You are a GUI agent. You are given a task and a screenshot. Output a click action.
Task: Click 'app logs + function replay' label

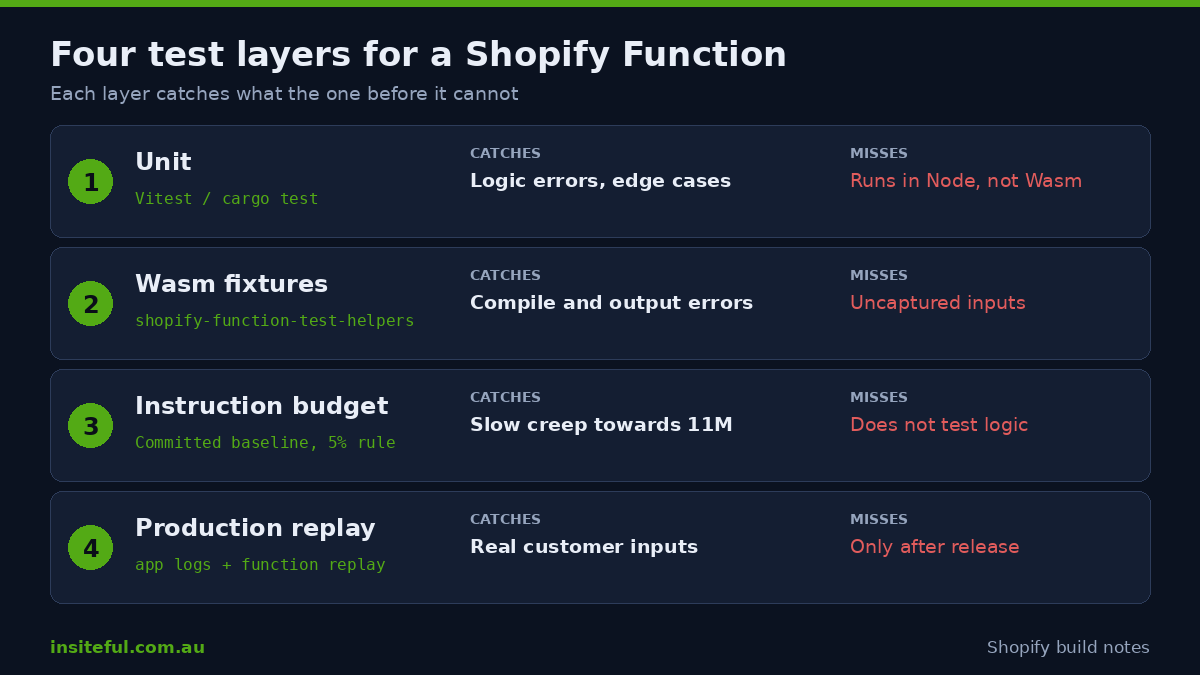(260, 565)
